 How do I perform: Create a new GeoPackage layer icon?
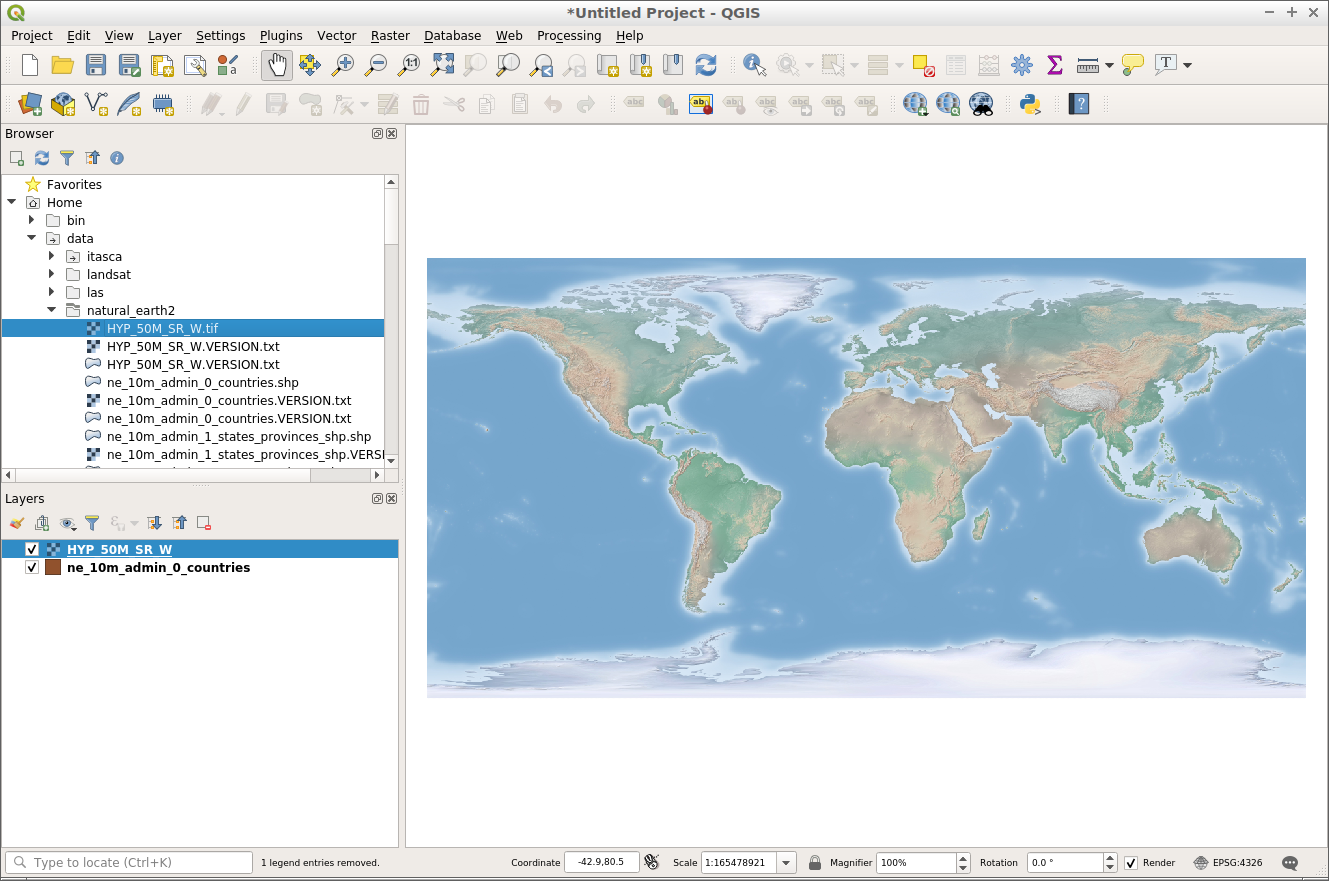click(x=63, y=104)
